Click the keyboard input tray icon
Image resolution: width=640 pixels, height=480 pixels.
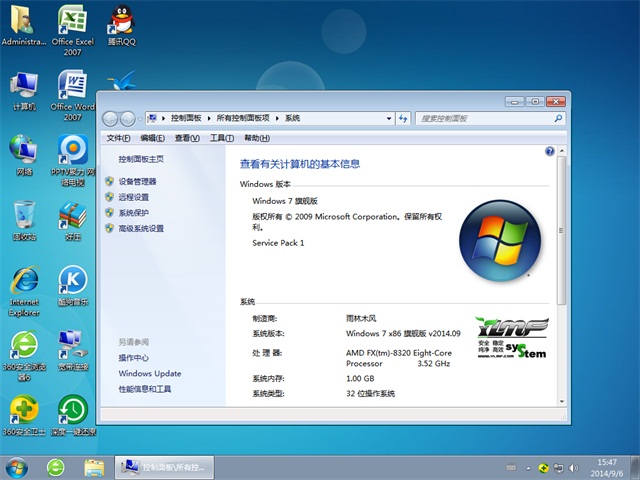[x=511, y=468]
